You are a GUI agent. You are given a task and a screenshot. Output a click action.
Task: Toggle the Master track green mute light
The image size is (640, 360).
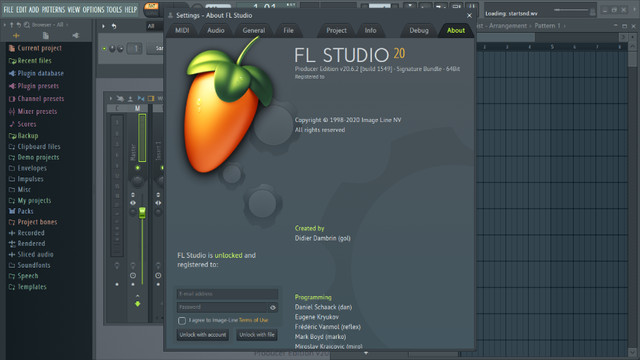138,168
